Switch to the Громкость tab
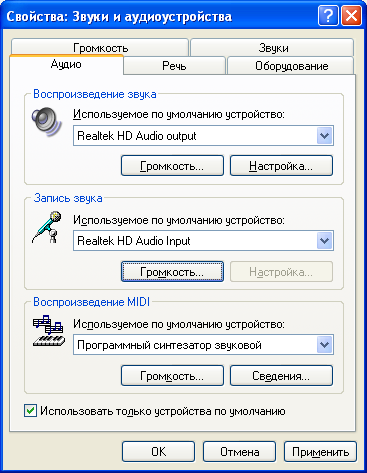The image size is (367, 473). [100, 48]
